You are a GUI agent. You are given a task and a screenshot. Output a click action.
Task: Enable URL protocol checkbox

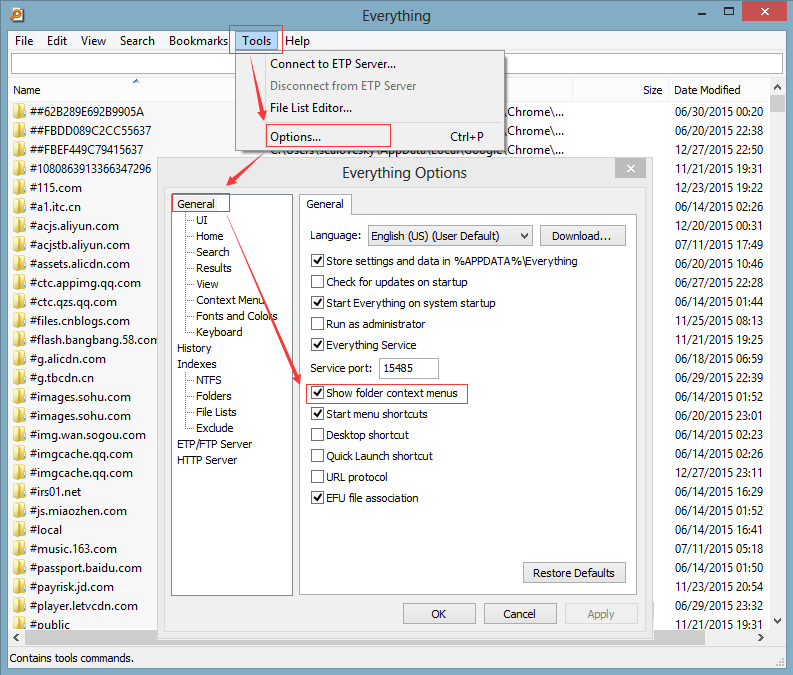point(317,477)
